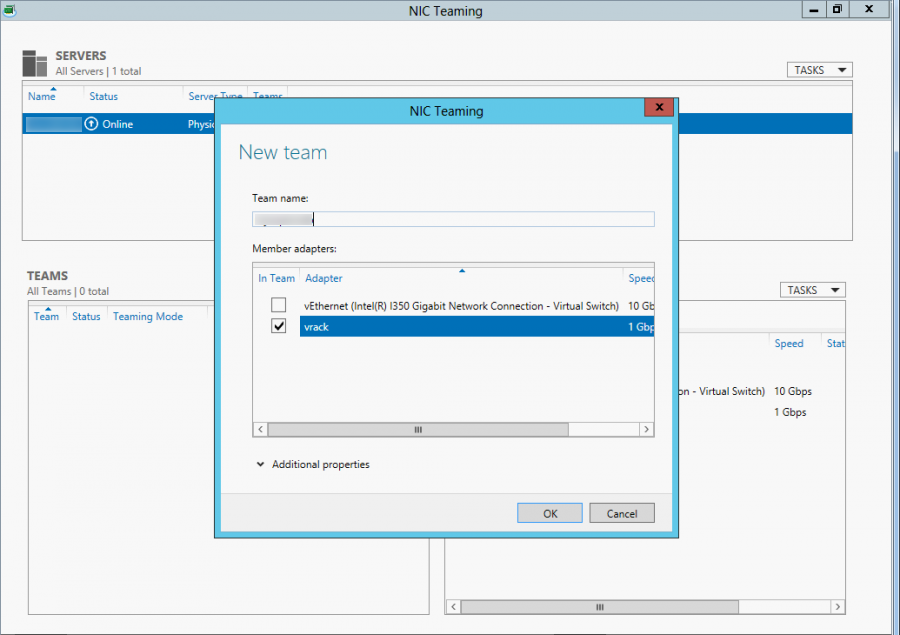
Task: Toggle the In Team checkbox for vrack
Action: pos(277,326)
